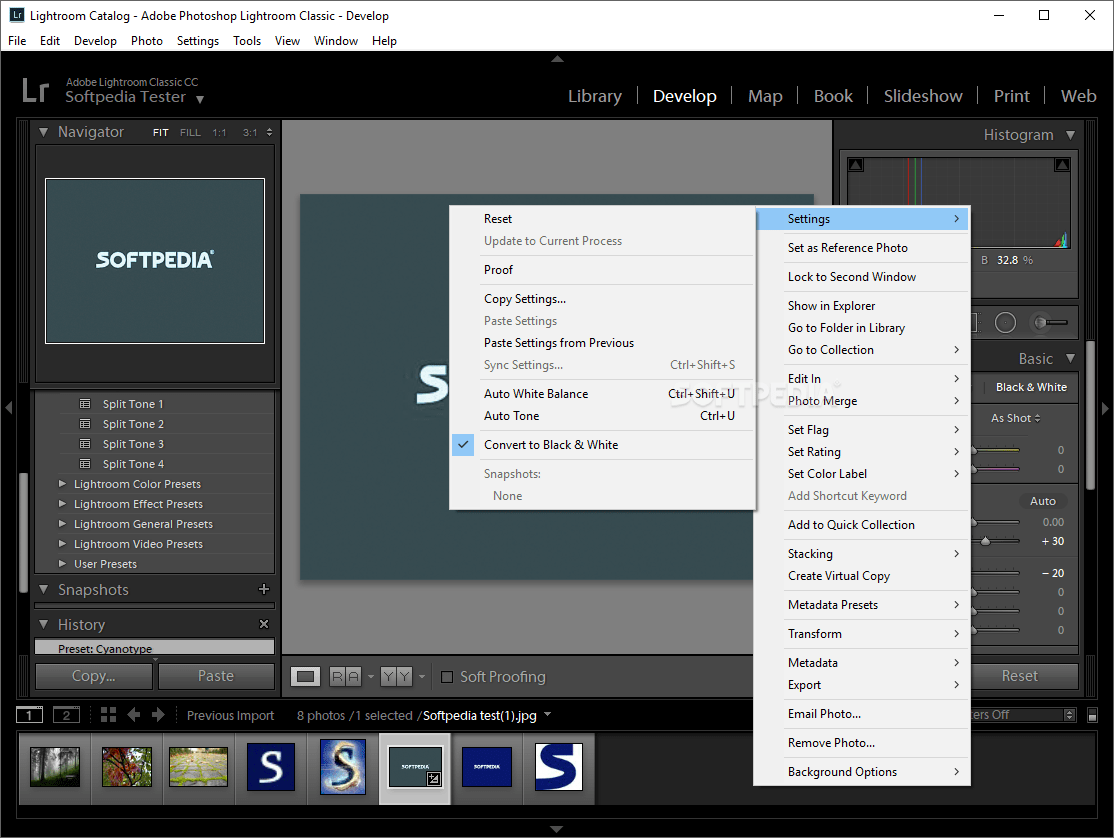Select the Loupe view icon in the toolbar

click(305, 677)
